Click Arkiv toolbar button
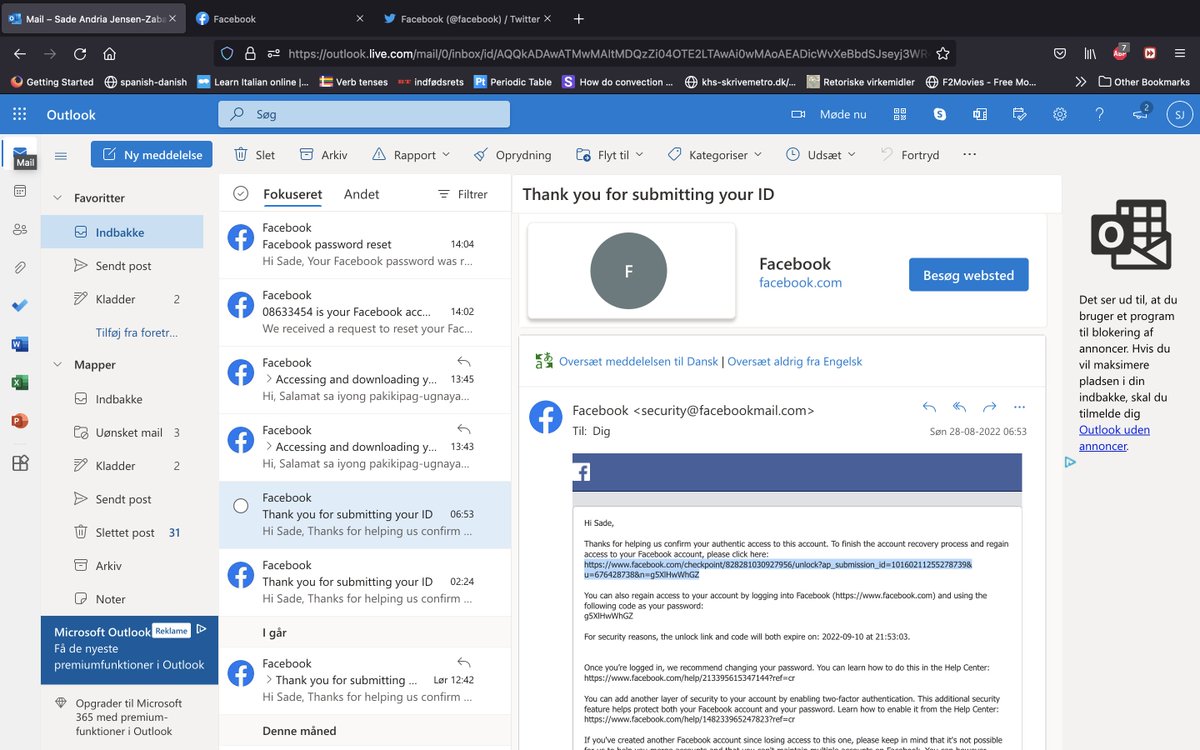 pos(323,155)
